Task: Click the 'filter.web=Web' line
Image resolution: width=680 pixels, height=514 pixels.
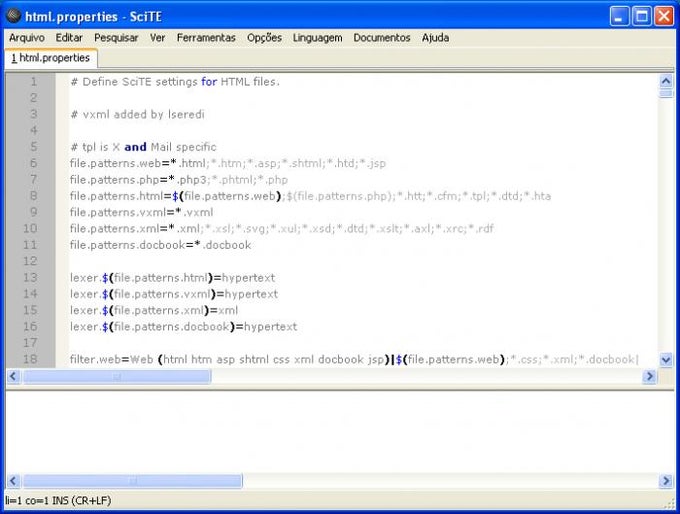Action: [x=354, y=360]
